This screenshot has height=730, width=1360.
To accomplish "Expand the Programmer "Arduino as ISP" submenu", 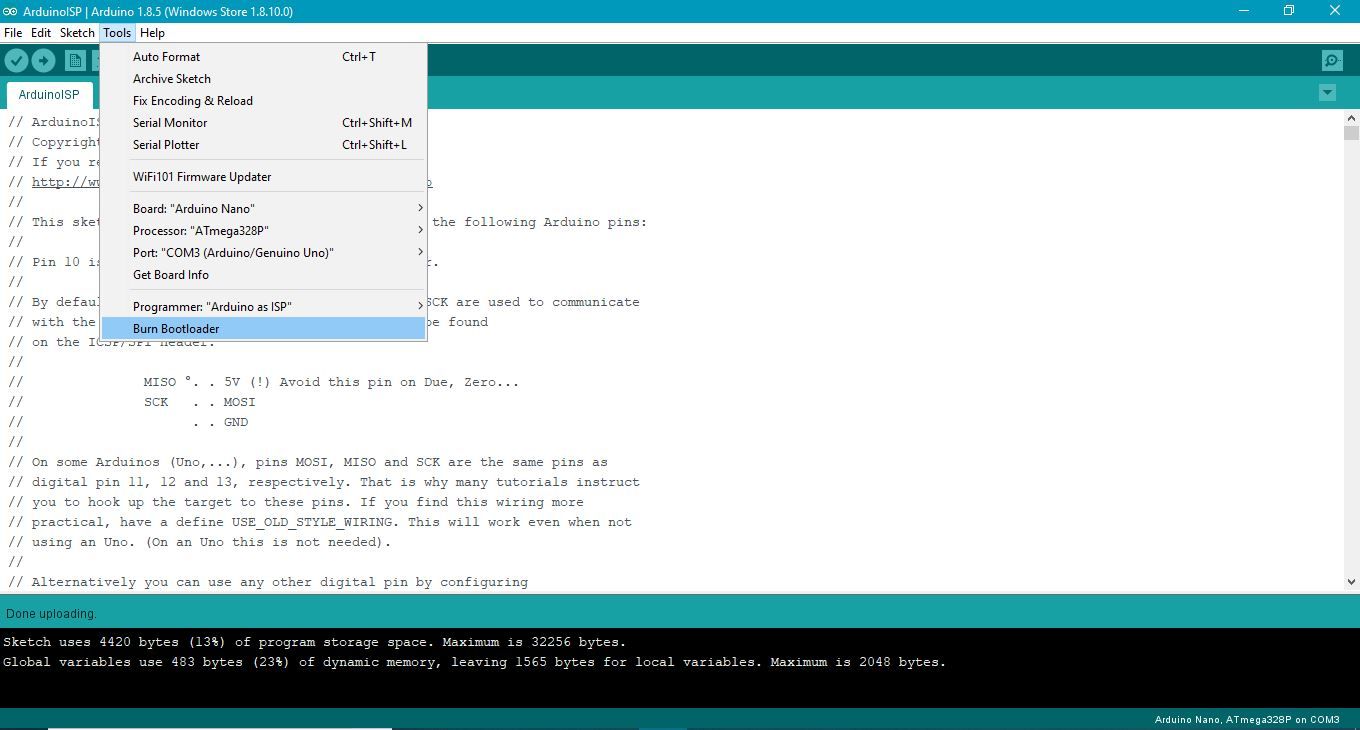I will tap(210, 305).
